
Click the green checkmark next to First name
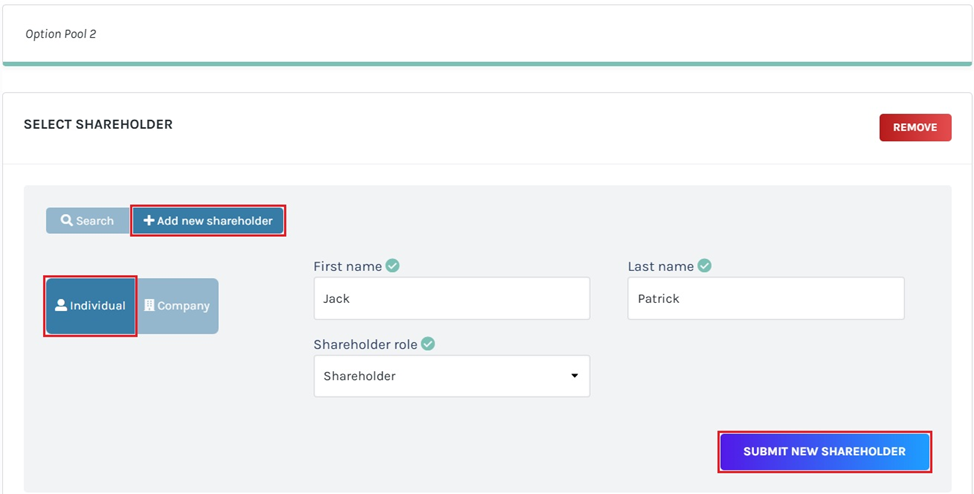(x=393, y=266)
